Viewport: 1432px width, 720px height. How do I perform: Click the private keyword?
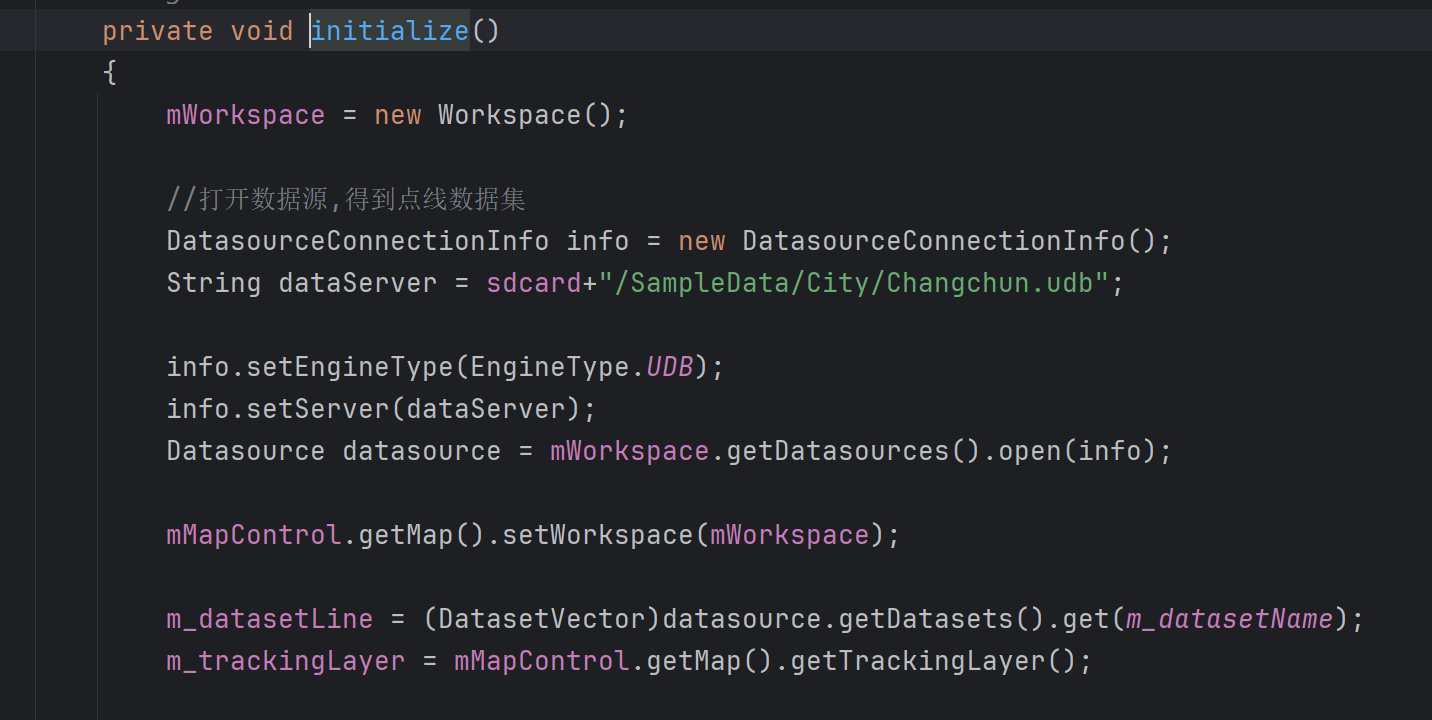157,31
